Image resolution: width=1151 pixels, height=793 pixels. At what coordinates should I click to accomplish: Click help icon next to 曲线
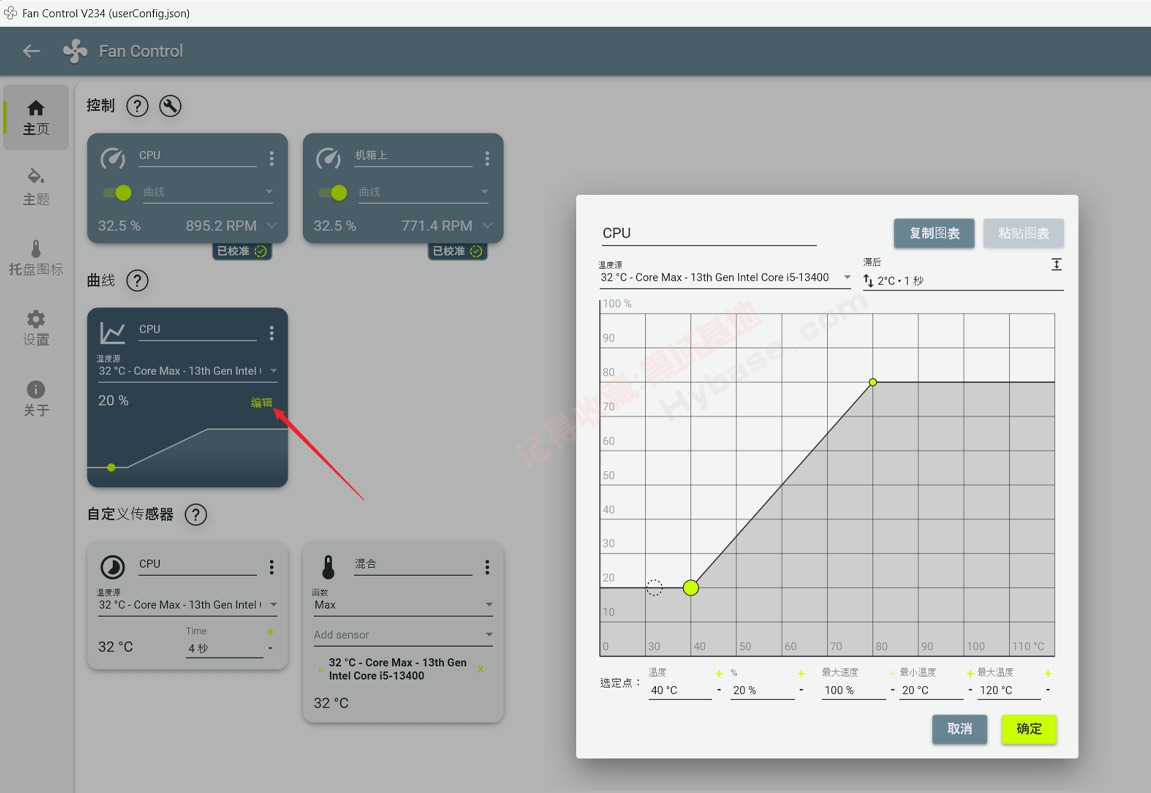137,281
